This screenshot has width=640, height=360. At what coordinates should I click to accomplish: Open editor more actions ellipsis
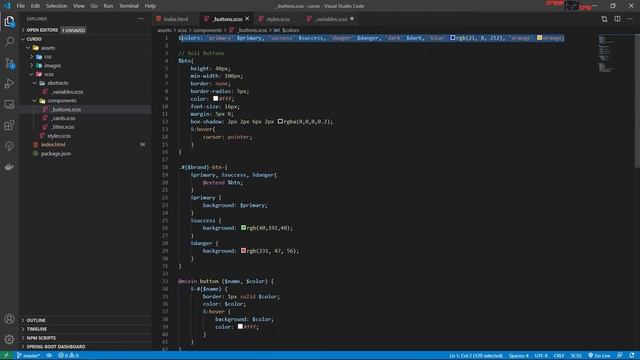(x=630, y=19)
